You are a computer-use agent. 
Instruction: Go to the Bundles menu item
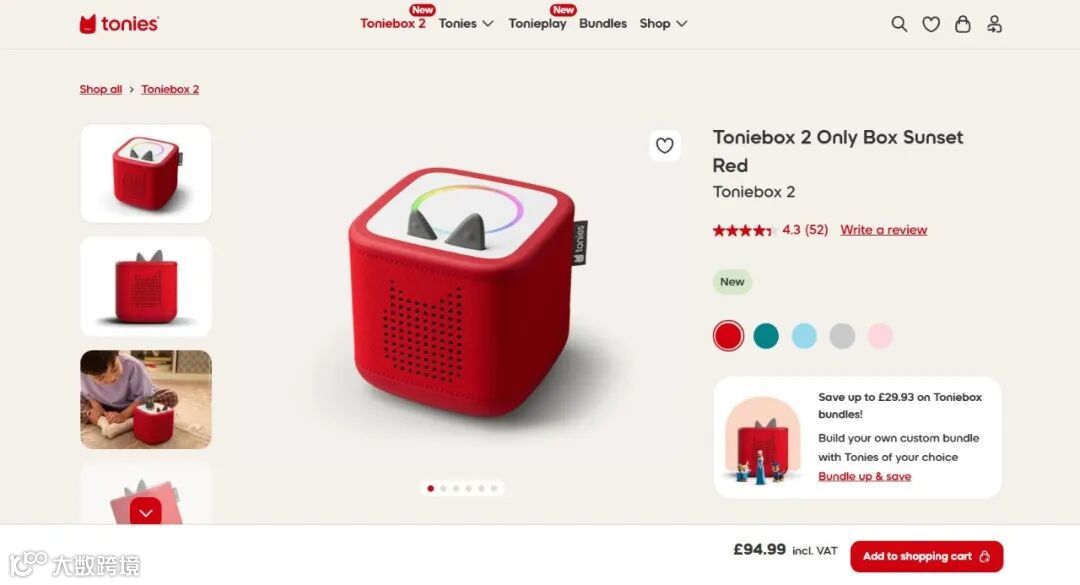(603, 23)
